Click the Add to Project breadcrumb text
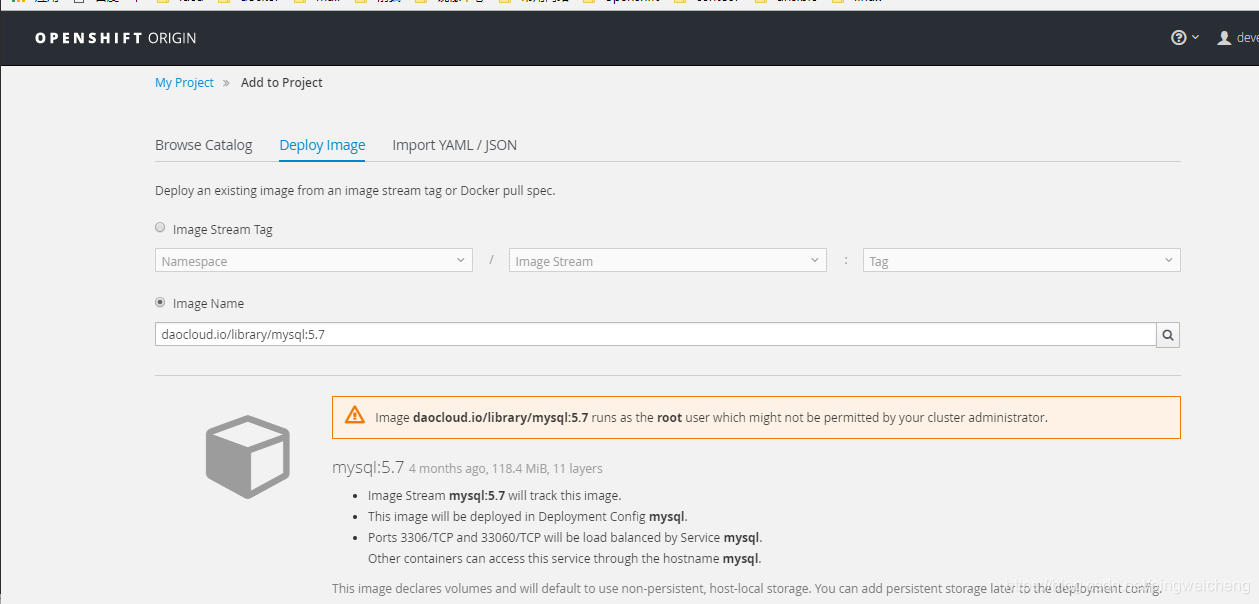Screen dimensions: 1259x604 tap(282, 83)
